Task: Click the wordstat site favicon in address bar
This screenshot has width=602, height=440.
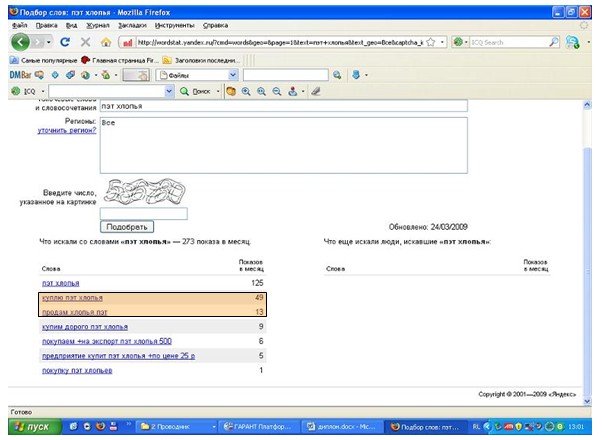Action: point(127,43)
